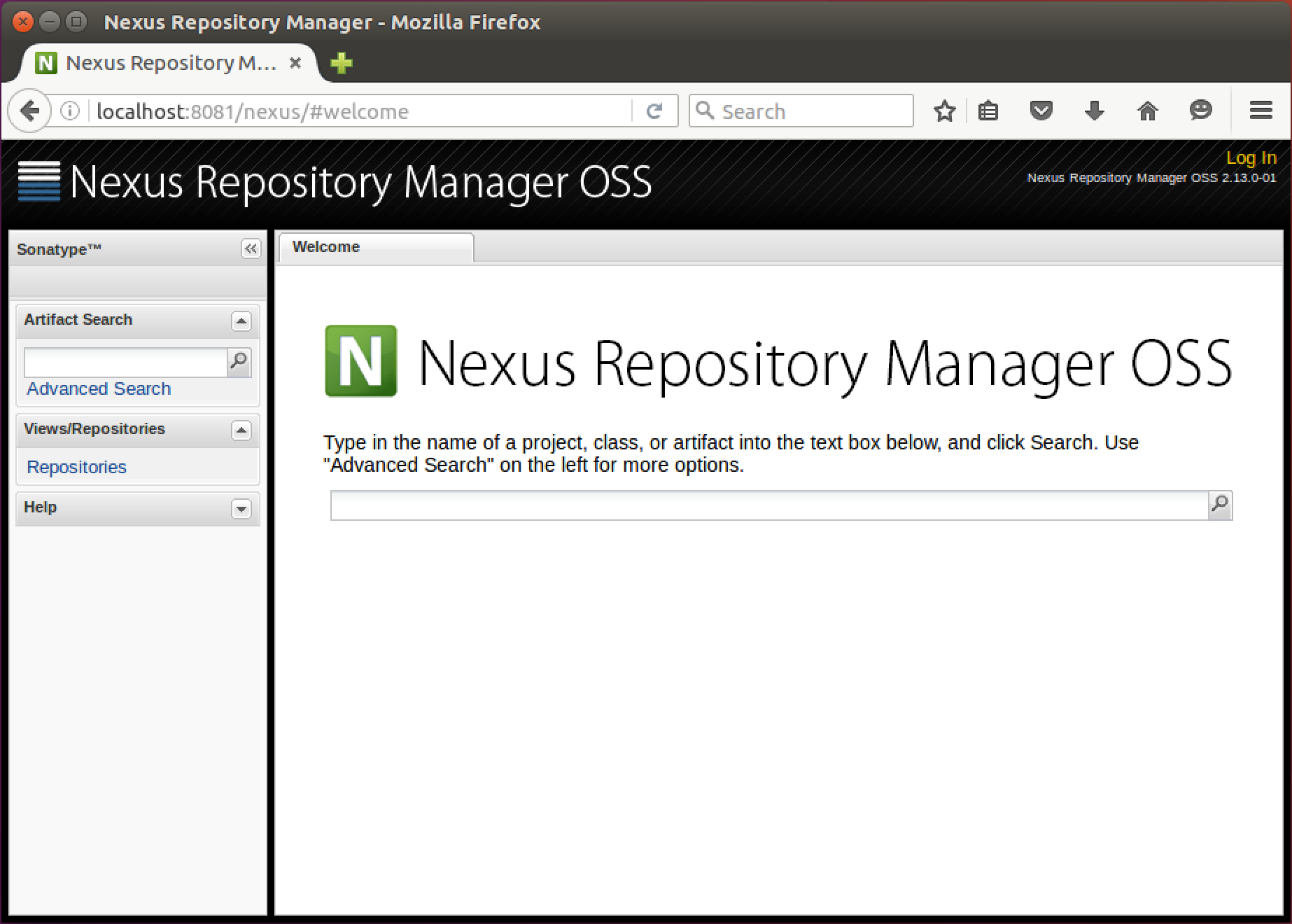Select the Welcome tab
The height and width of the screenshot is (924, 1292).
[x=377, y=247]
